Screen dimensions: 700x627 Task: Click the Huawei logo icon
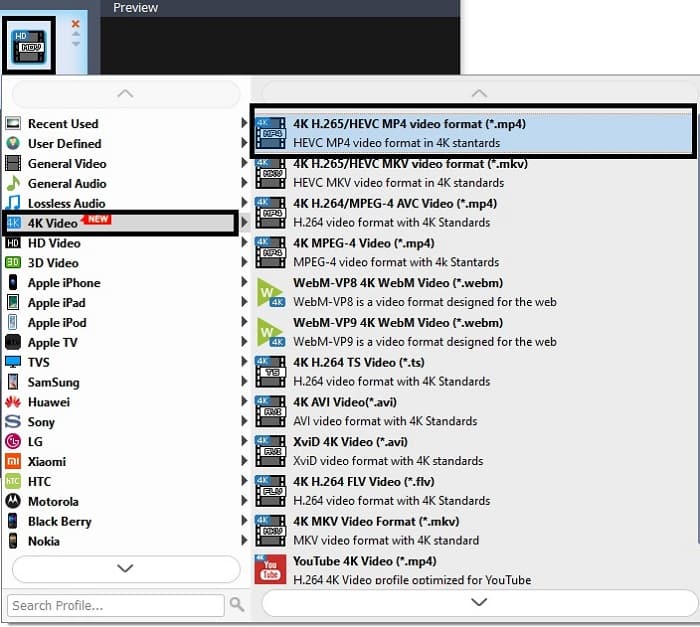coord(13,402)
